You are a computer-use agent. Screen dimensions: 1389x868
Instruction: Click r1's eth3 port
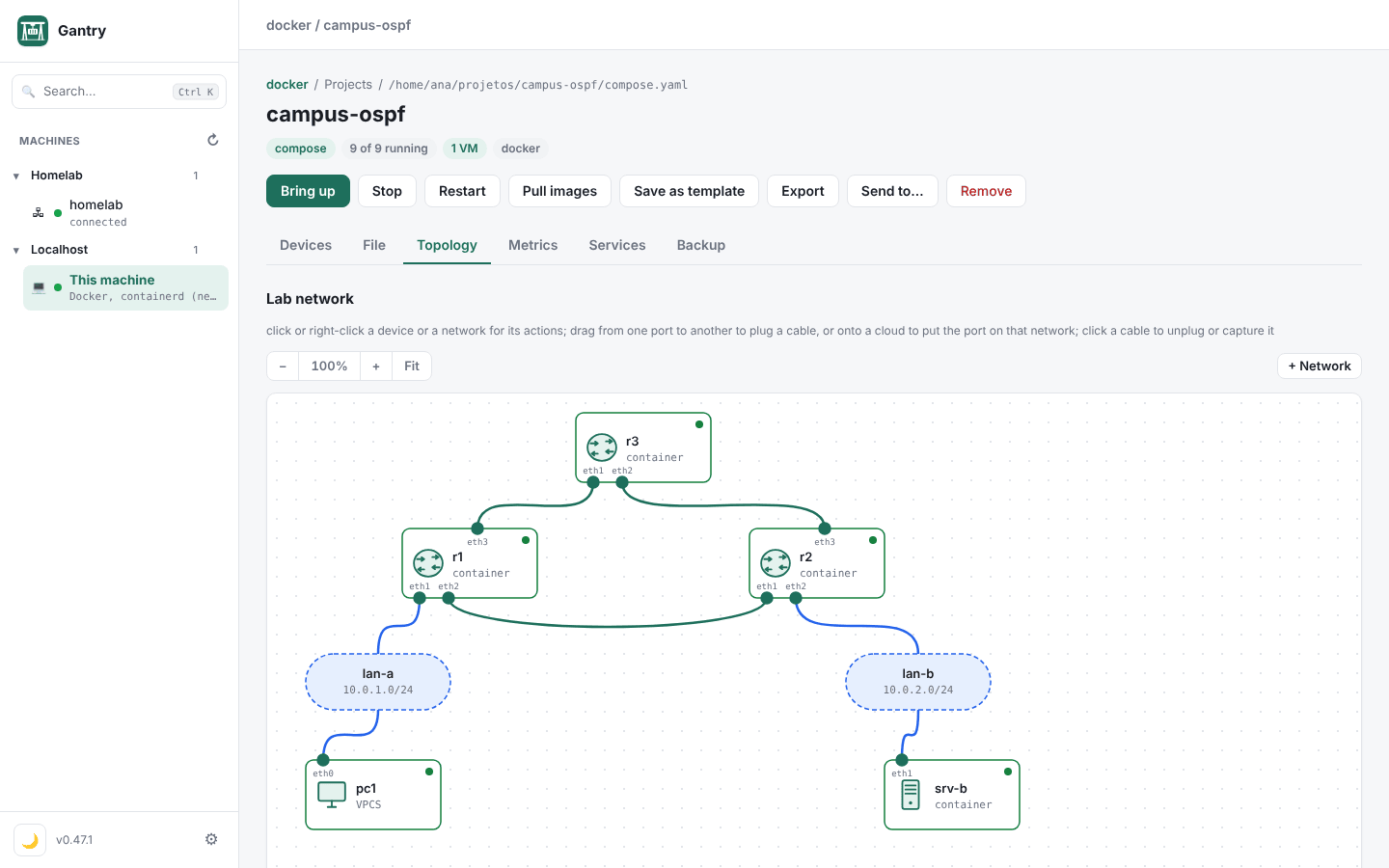pyautogui.click(x=477, y=529)
